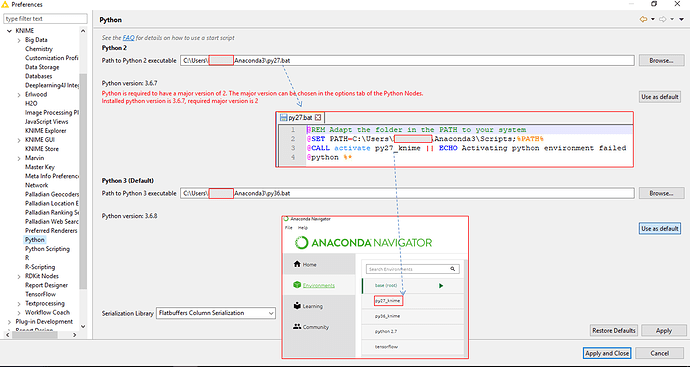Select the py27.bat editor tab
690x367 pixels.
[x=300, y=117]
